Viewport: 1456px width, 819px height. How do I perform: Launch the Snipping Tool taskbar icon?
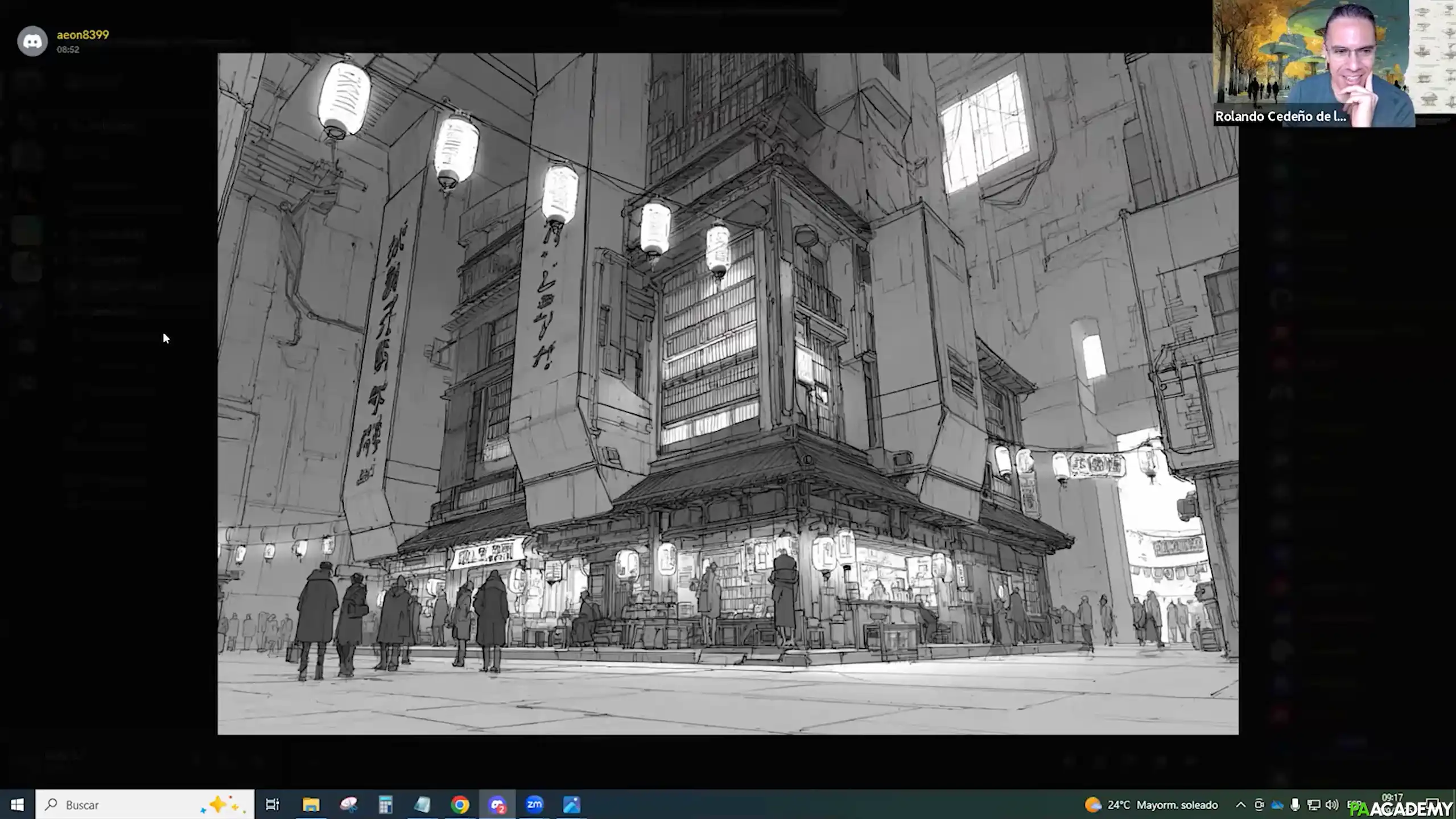coord(348,805)
